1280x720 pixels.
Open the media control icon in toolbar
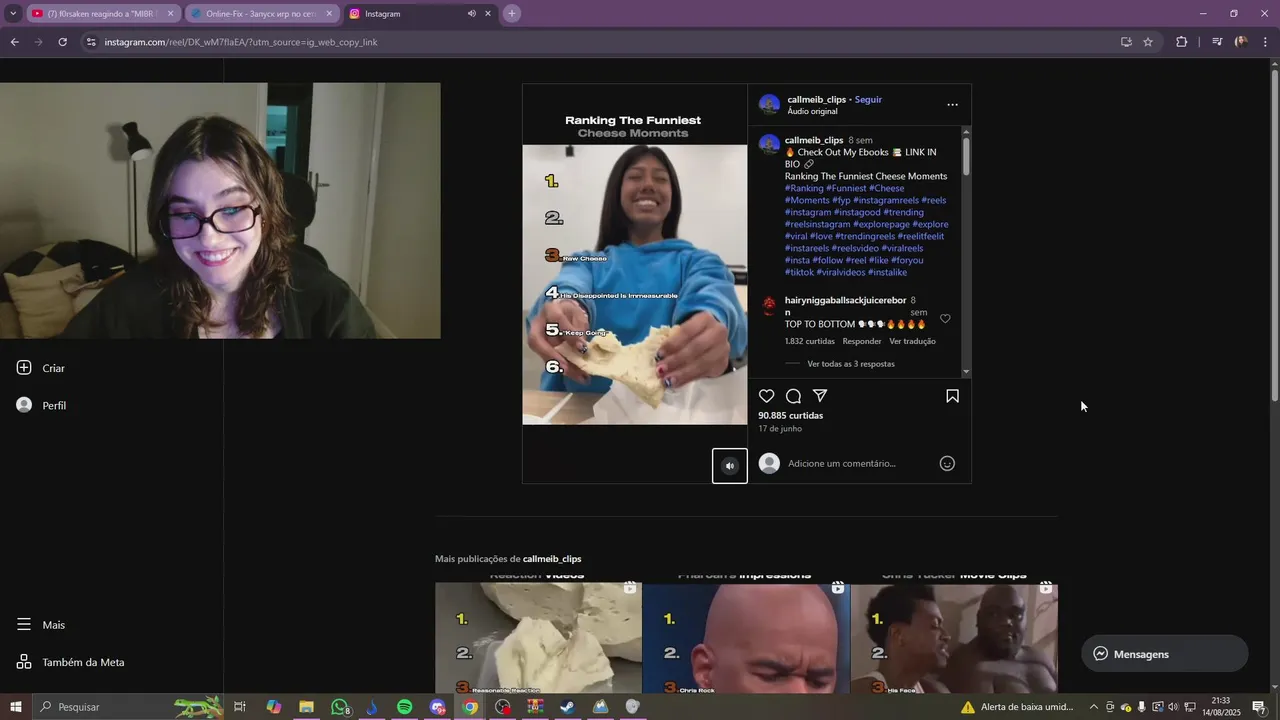(1217, 42)
